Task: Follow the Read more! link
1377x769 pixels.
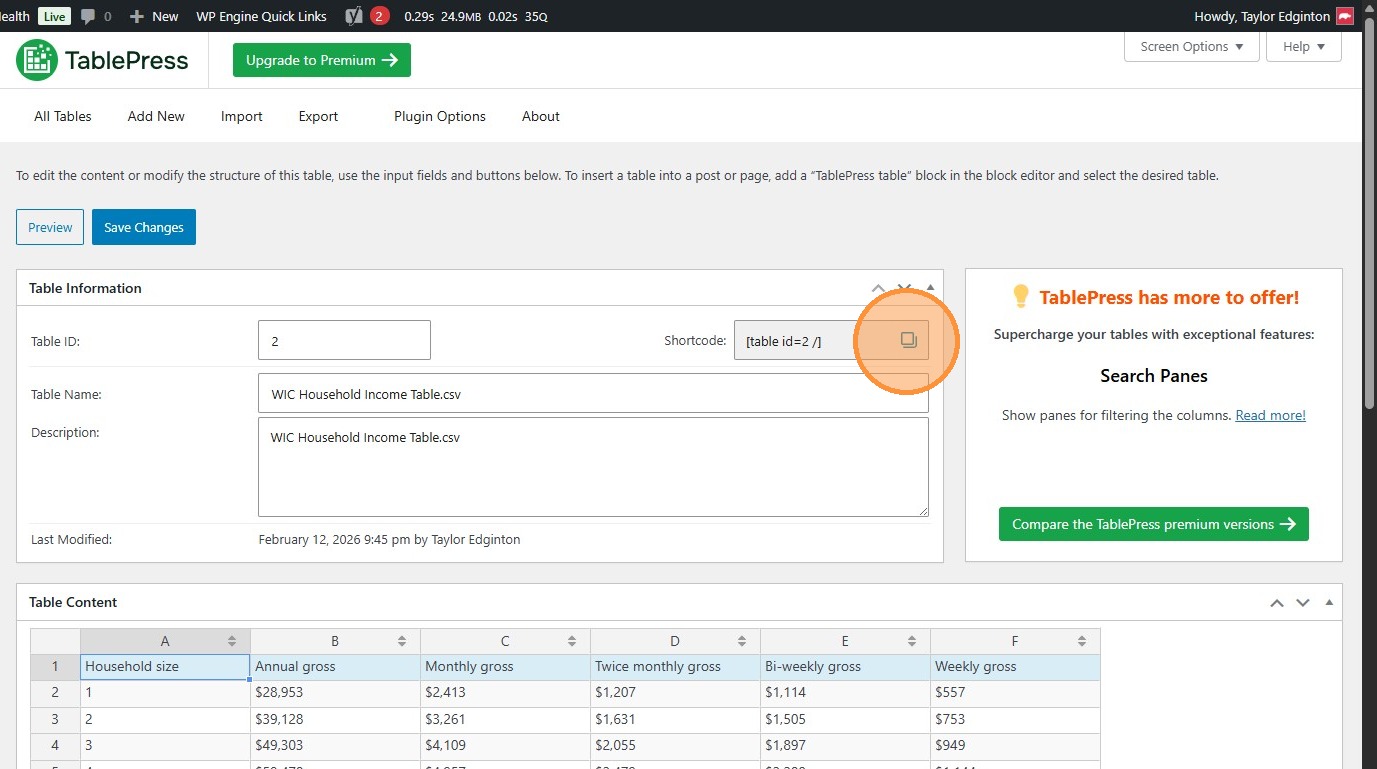Action: coord(1270,415)
